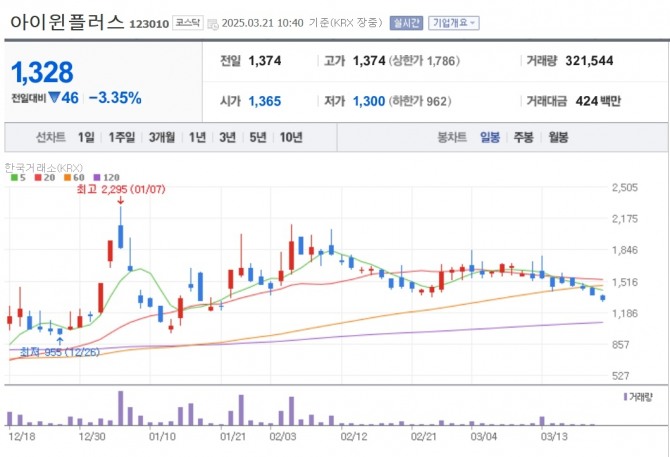670x457 pixels.
Task: Click the red 20-day moving average legend
Action: click(45, 178)
